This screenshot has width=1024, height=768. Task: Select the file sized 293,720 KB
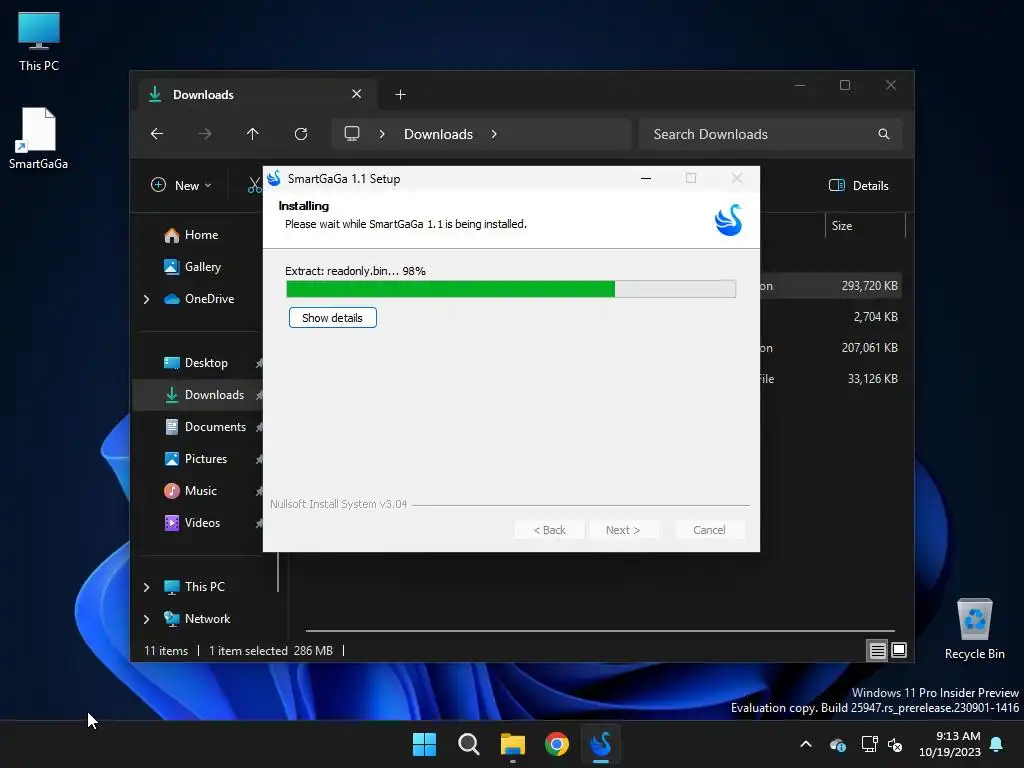pos(870,285)
